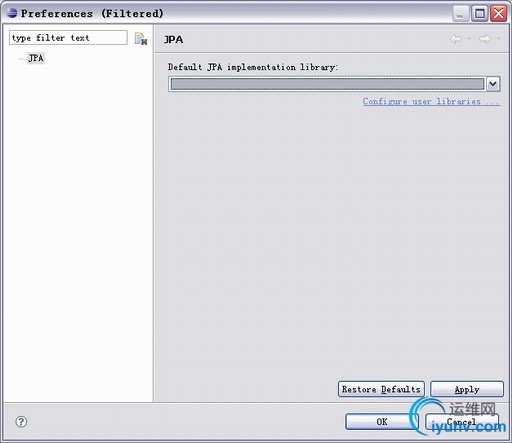
Task: Click the forward navigation arrow
Action: click(485, 39)
